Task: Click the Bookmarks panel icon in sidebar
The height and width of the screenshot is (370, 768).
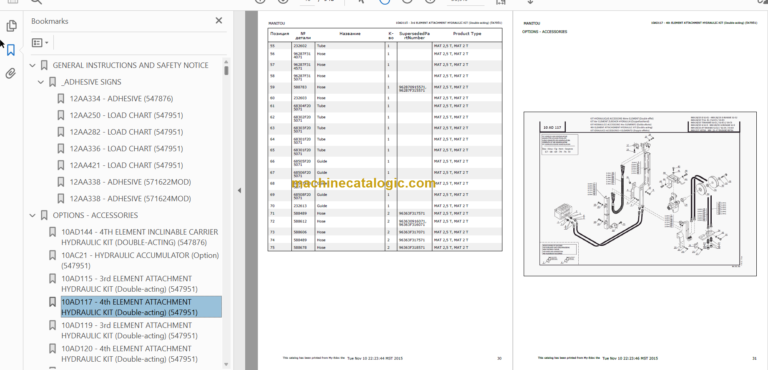Action: pos(11,49)
